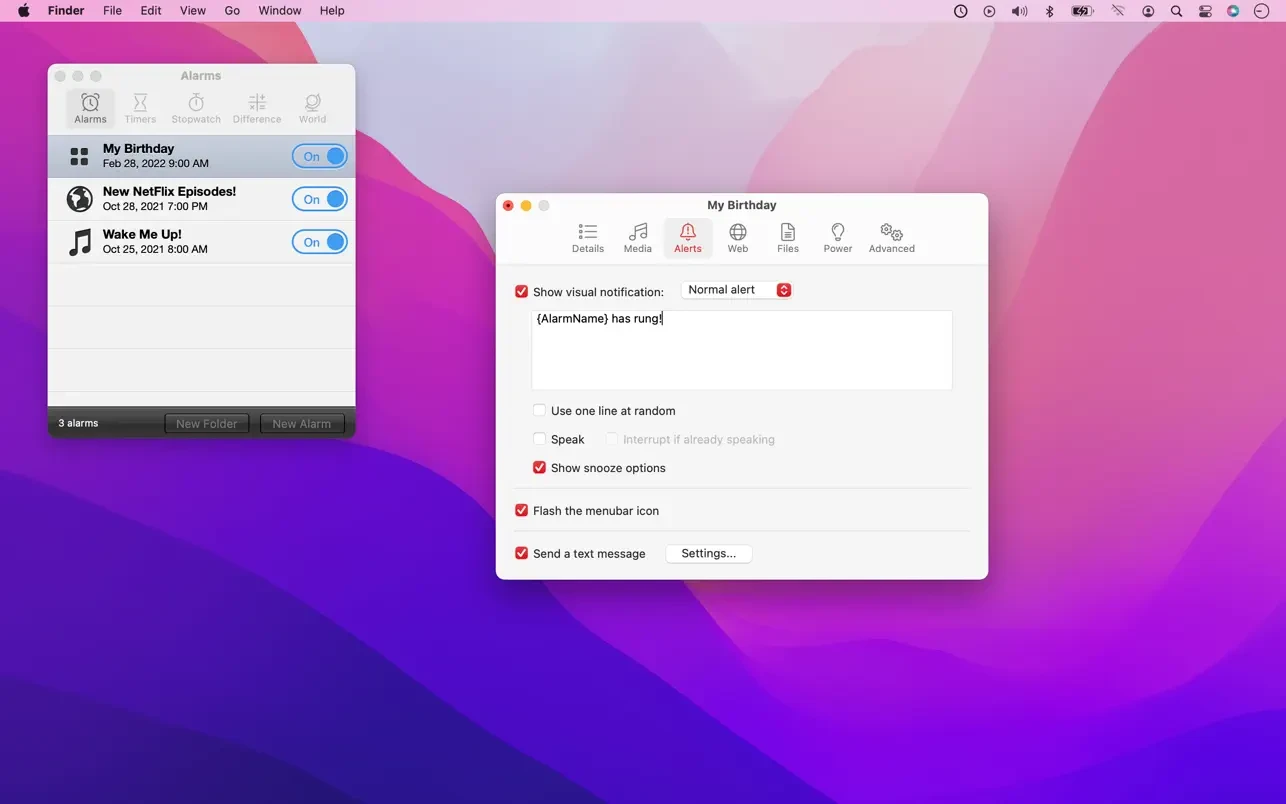Uncheck Show snooze options
The width and height of the screenshot is (1286, 804).
(540, 468)
